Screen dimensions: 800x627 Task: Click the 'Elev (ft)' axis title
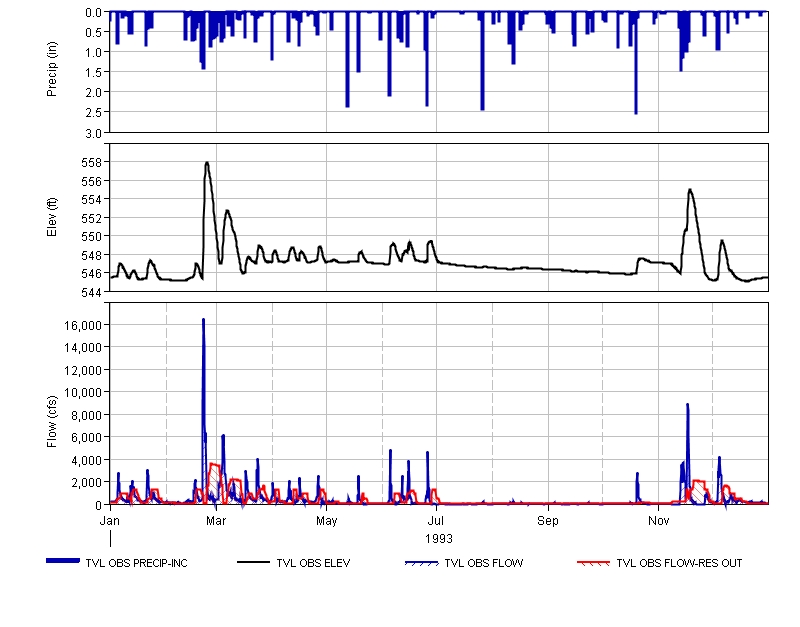[x=52, y=217]
